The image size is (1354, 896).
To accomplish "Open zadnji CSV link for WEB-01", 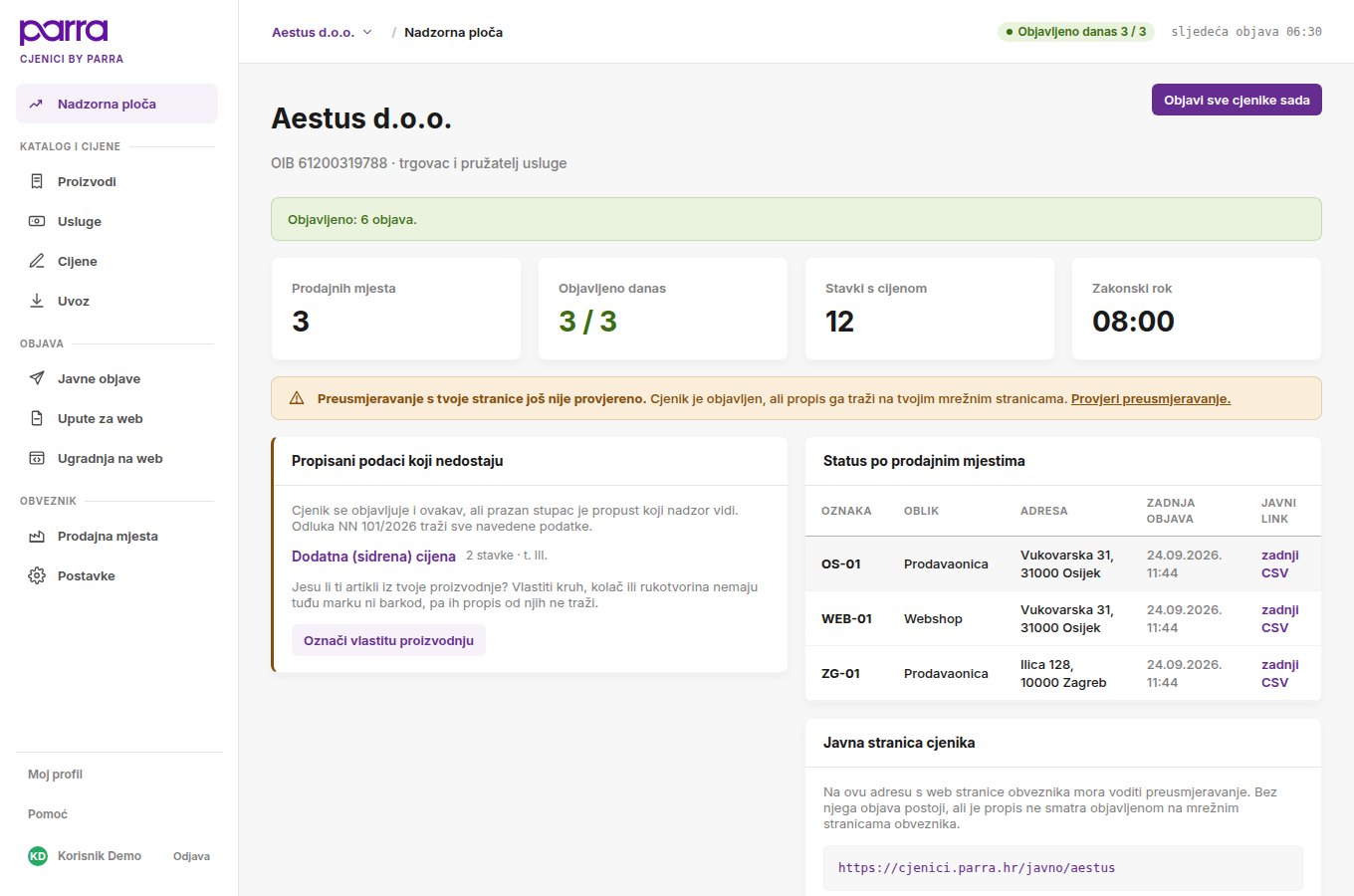I will coord(1279,618).
